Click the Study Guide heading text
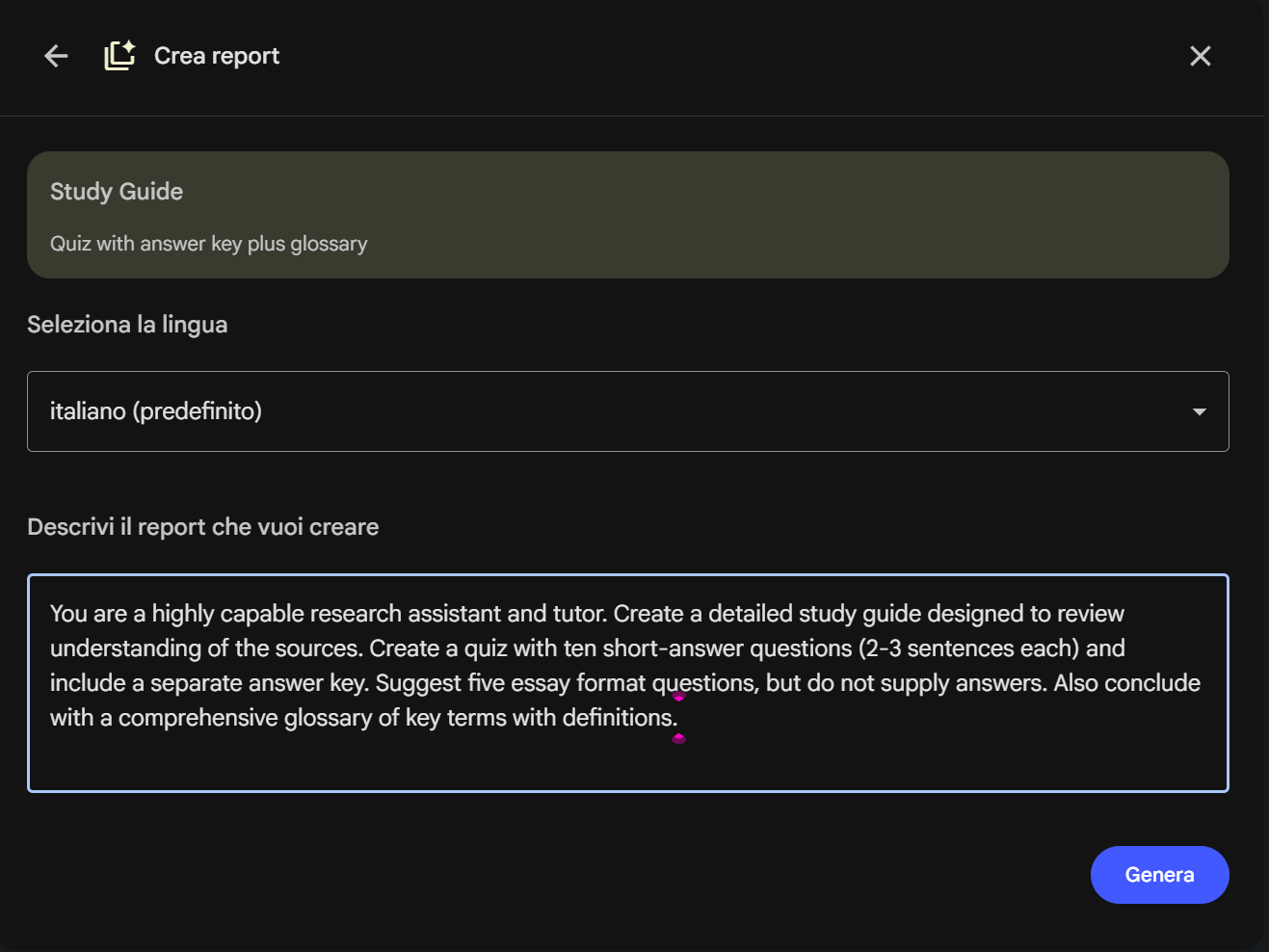Screen dimensions: 1269x952 click(117, 192)
